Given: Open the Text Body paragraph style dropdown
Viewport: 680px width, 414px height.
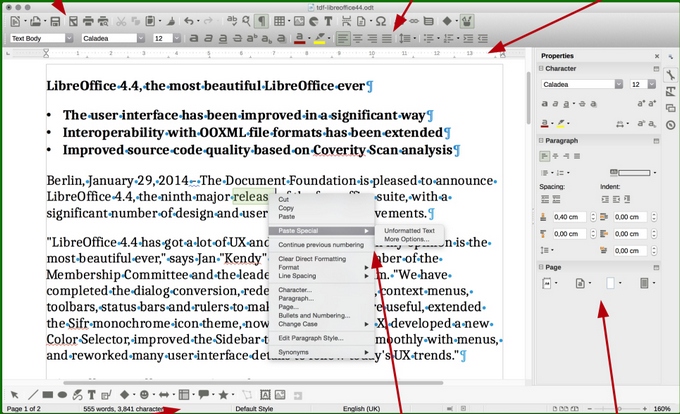Looking at the screenshot, I should [69, 39].
